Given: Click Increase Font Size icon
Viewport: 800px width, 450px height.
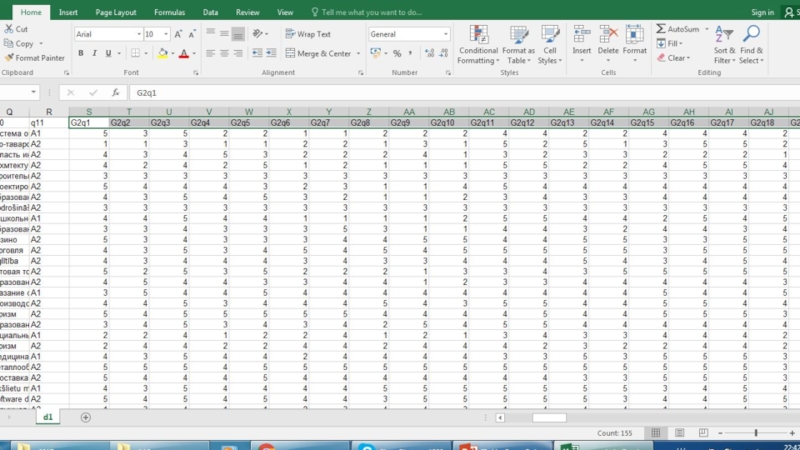Looking at the screenshot, I should [178, 34].
